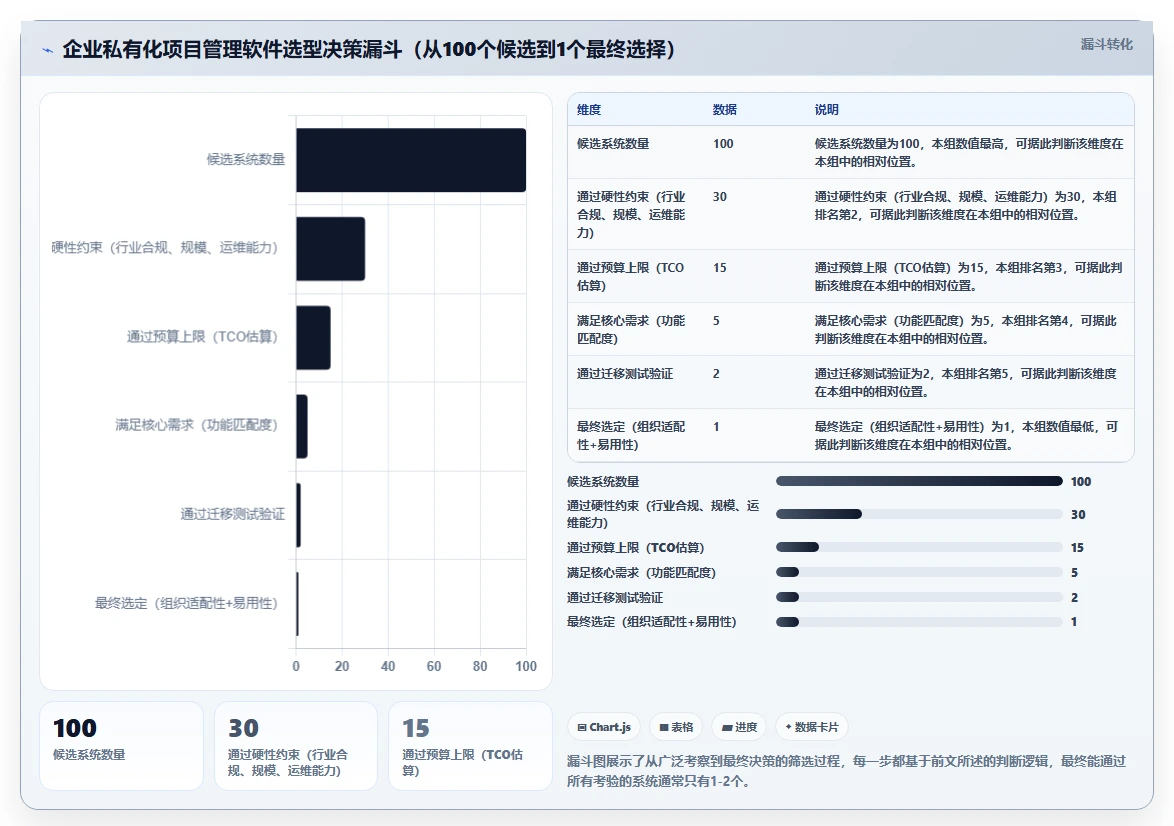Click the chart y-axis label 通过迁移测试验证
1174x826 pixels.
[233, 514]
